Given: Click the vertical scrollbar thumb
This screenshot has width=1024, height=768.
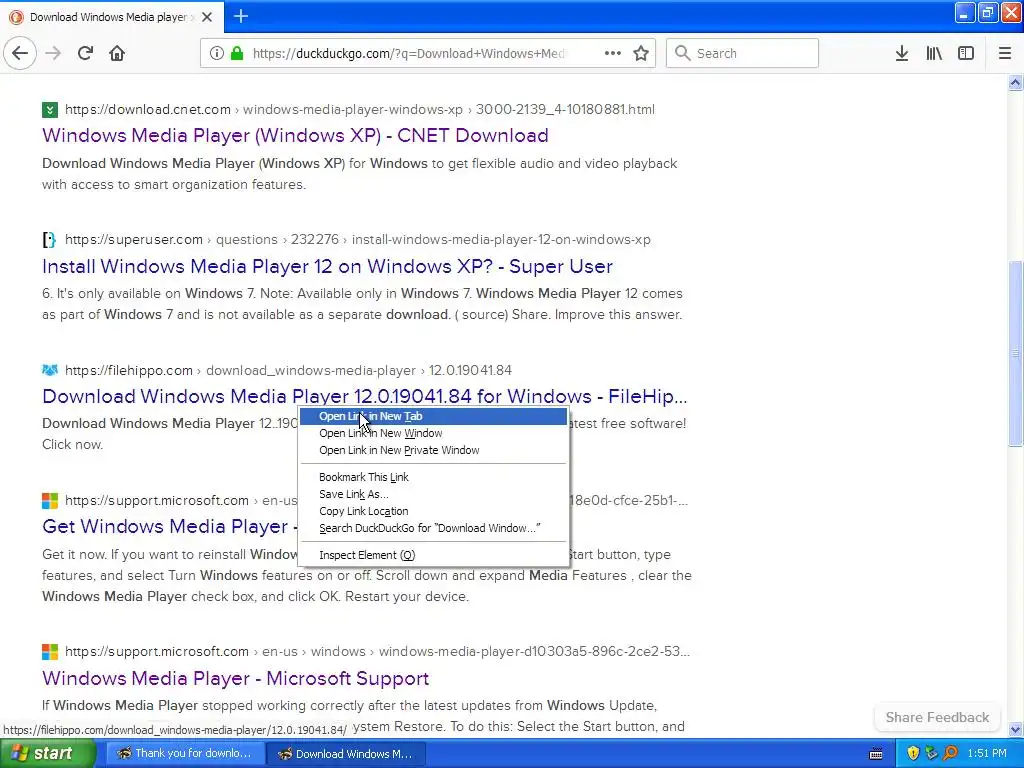Looking at the screenshot, I should tap(1015, 353).
